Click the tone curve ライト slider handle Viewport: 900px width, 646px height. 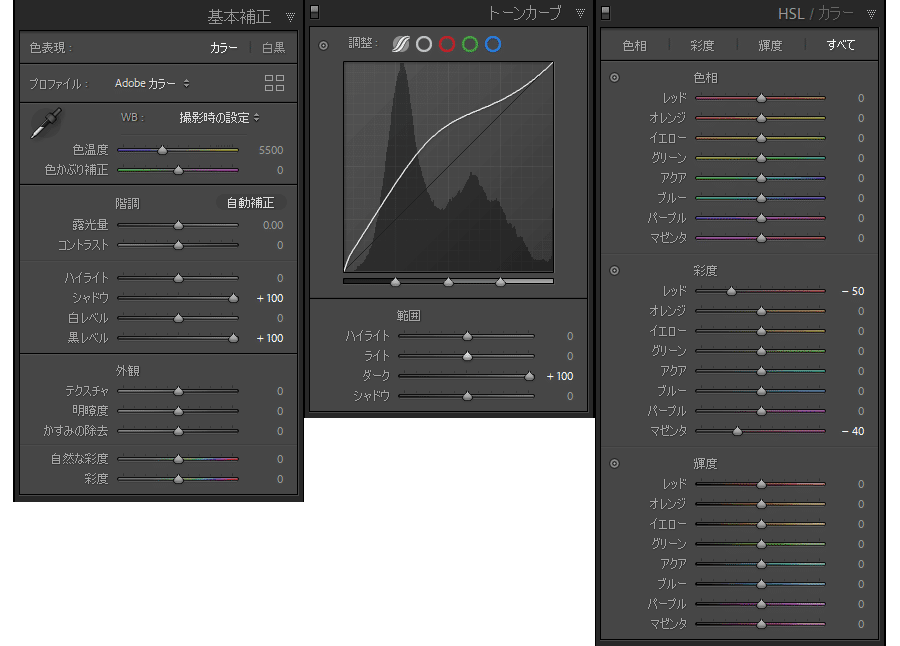tap(468, 357)
